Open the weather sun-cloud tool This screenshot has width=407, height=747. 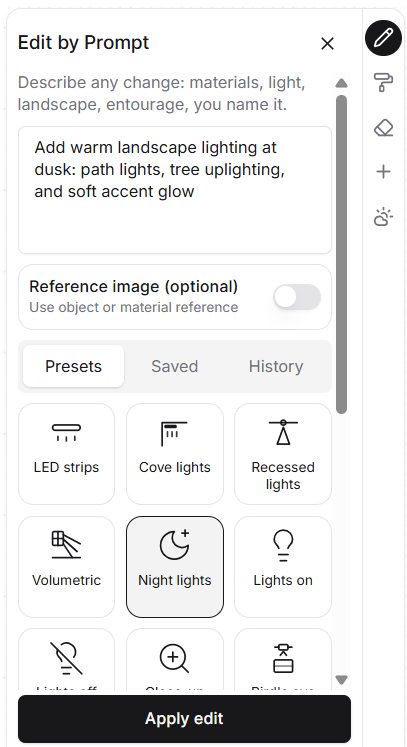[384, 217]
